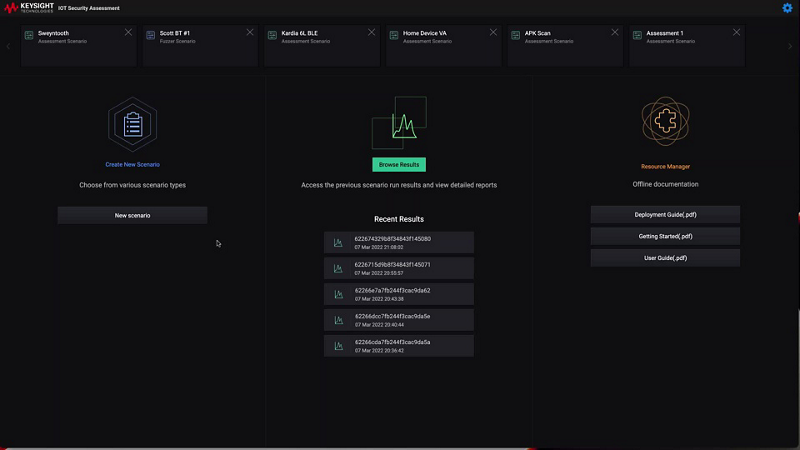
Task: Open the settings gear icon
Action: (787, 8)
